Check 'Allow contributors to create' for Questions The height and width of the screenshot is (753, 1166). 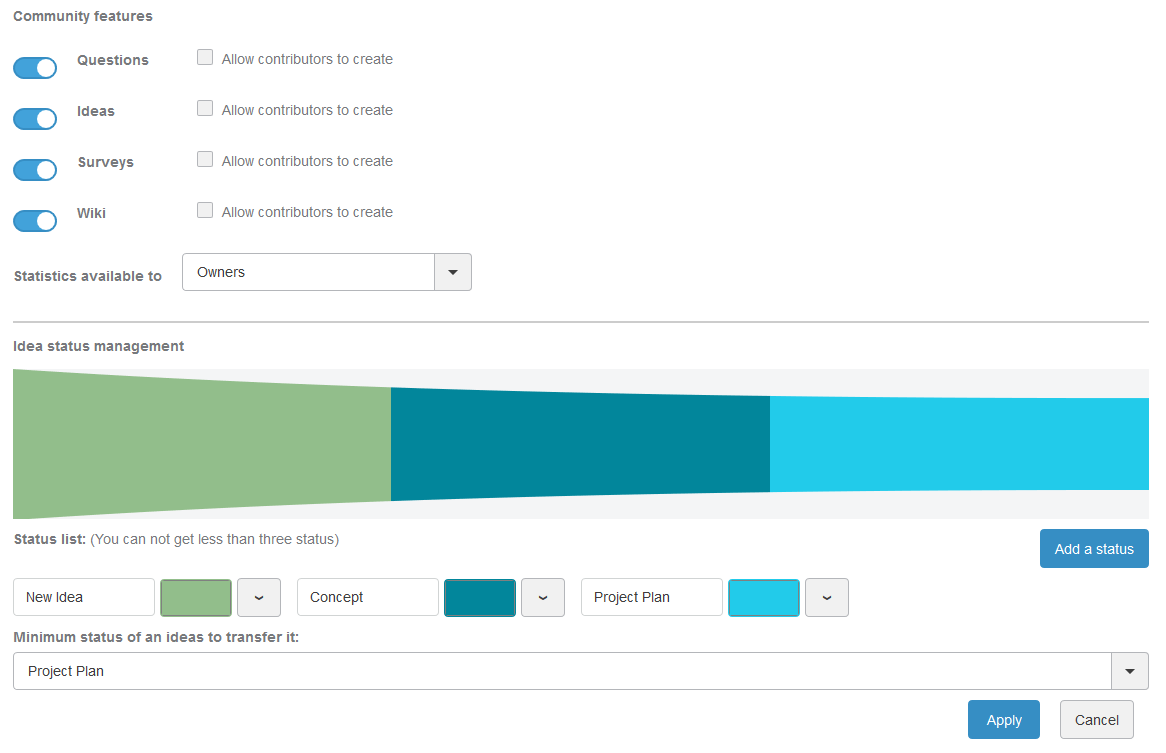point(205,58)
